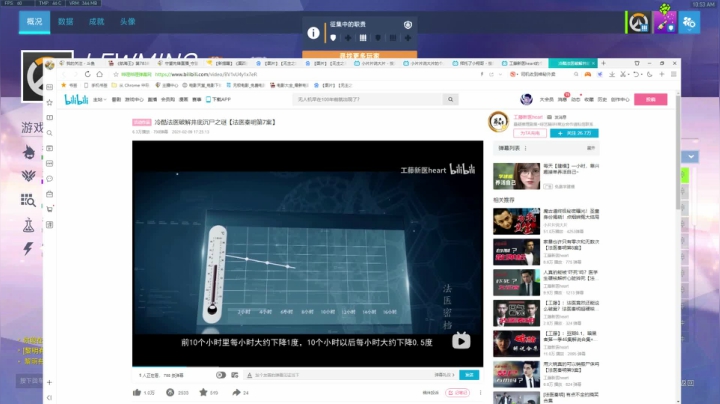The image size is (720, 404).
Task: Like the video with thumbs-up icon
Action: pyautogui.click(x=137, y=393)
